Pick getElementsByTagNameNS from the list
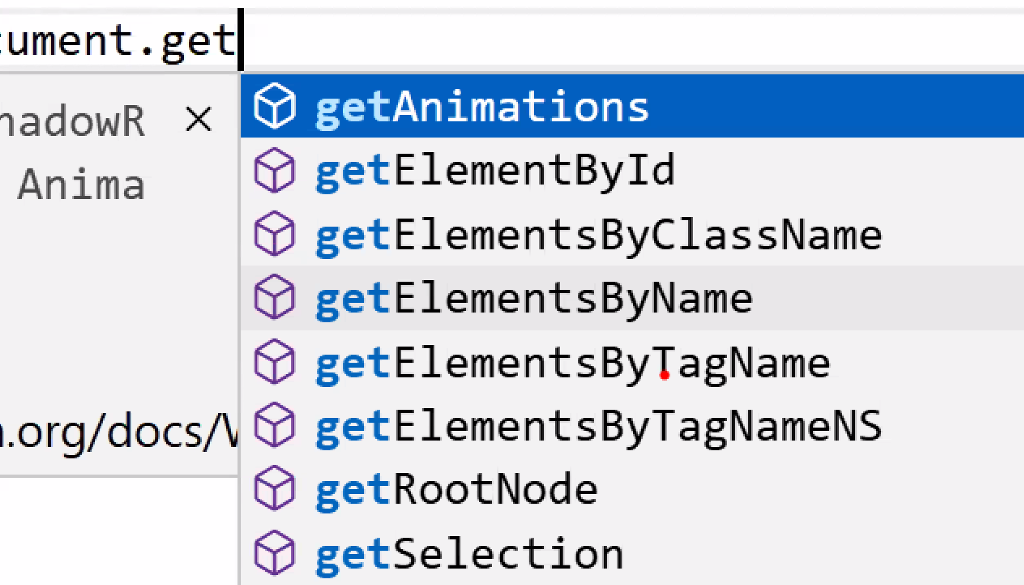This screenshot has height=585, width=1024. pos(632,426)
